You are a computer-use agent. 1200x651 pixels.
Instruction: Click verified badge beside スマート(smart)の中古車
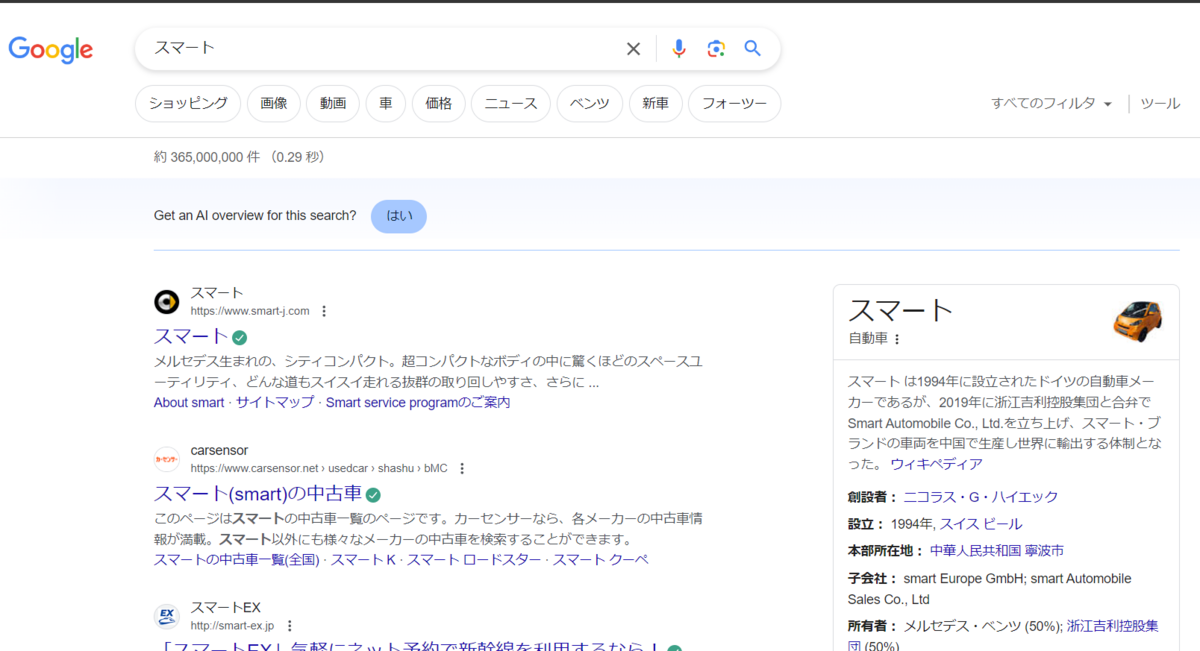(x=373, y=494)
